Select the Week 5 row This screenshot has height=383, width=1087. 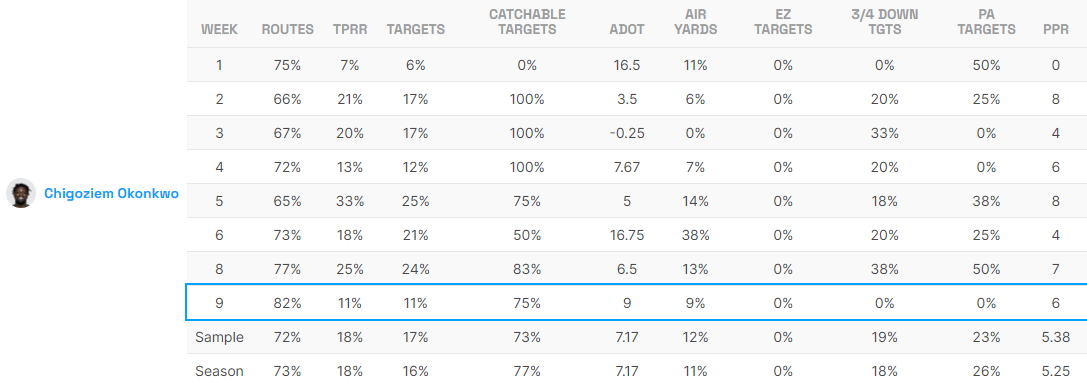[x=636, y=201]
